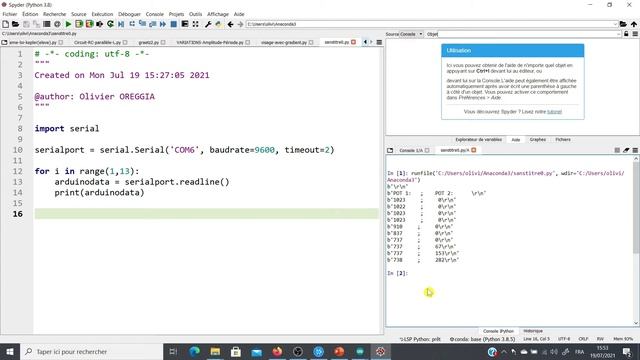The width and height of the screenshot is (640, 360).
Task: Open a file using folder toolbar icon
Action: [16, 24]
